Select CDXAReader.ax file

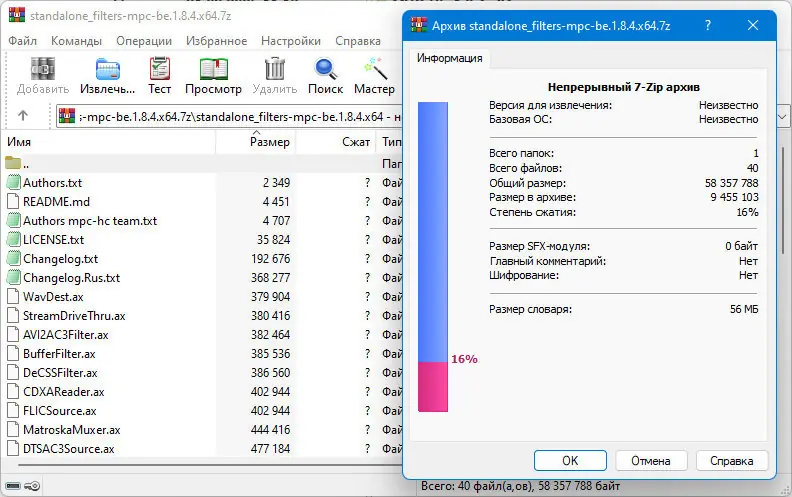point(64,392)
